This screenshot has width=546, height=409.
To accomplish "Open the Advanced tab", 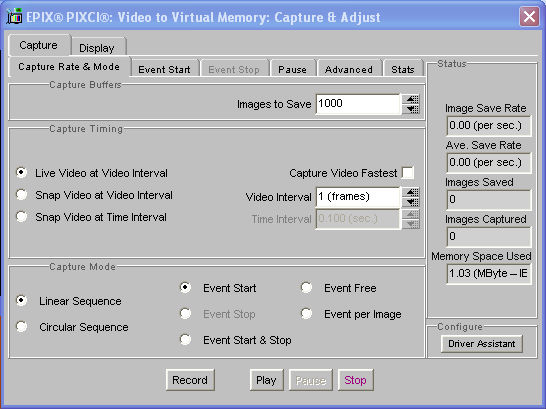I will pos(349,69).
